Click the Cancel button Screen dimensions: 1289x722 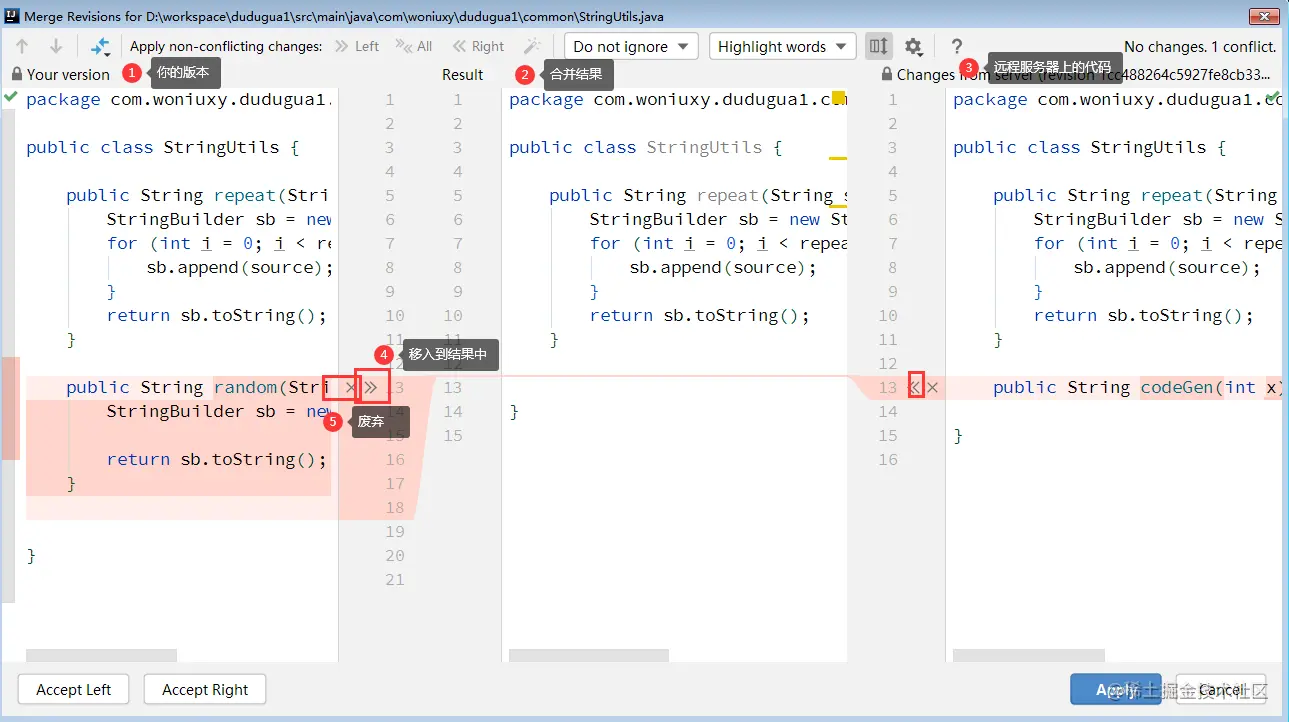(x=1221, y=689)
